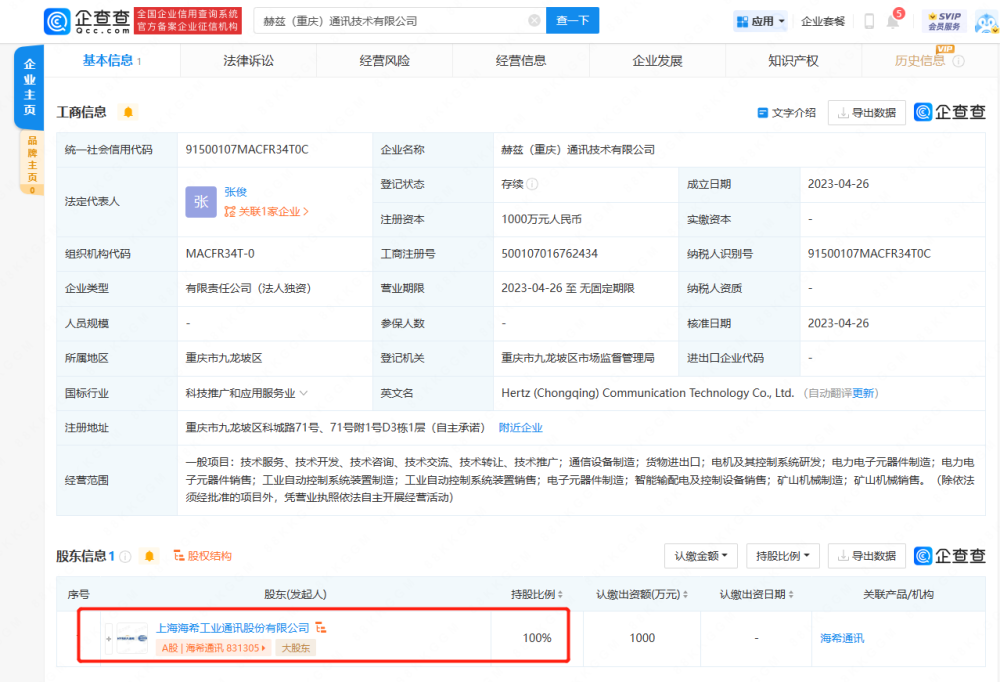
Task: Open 上海海希工业通讯股份有限公司 shareholder link
Action: [233, 628]
